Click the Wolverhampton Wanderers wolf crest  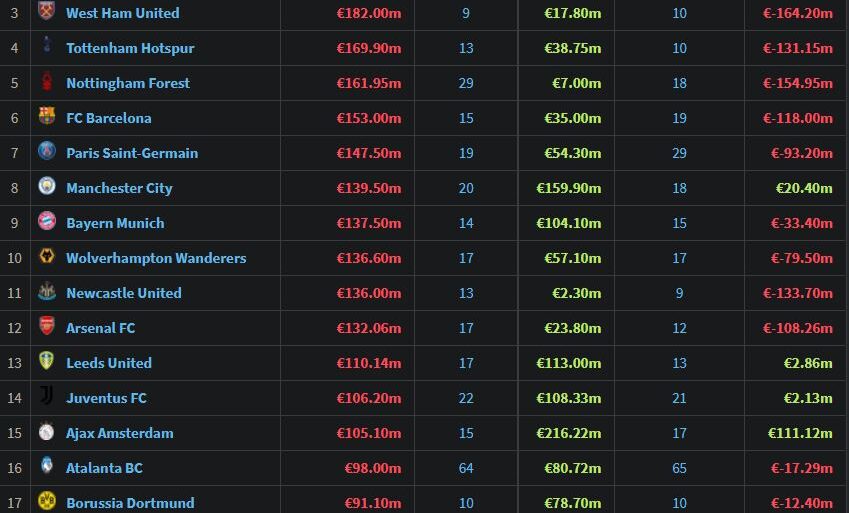[46, 257]
